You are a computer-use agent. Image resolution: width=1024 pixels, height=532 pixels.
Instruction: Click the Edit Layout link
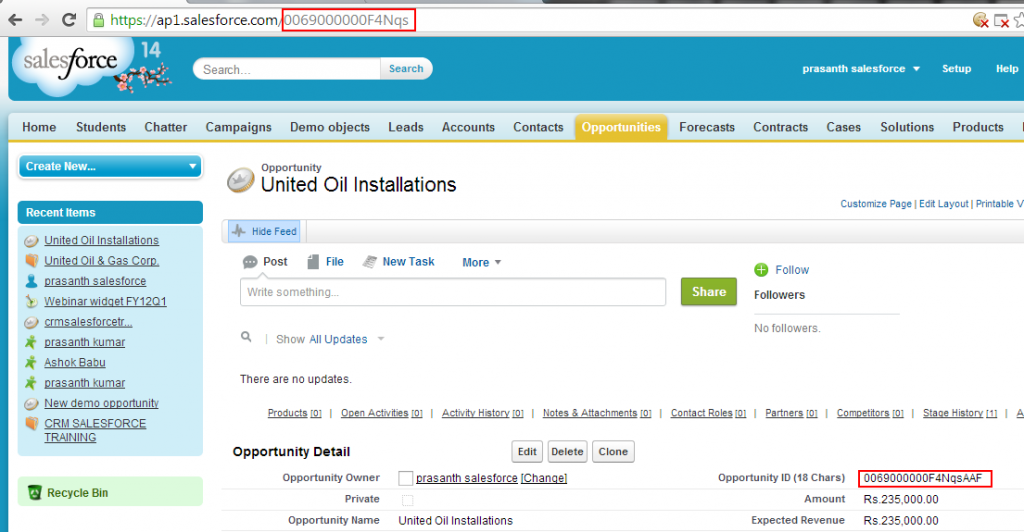pos(944,204)
